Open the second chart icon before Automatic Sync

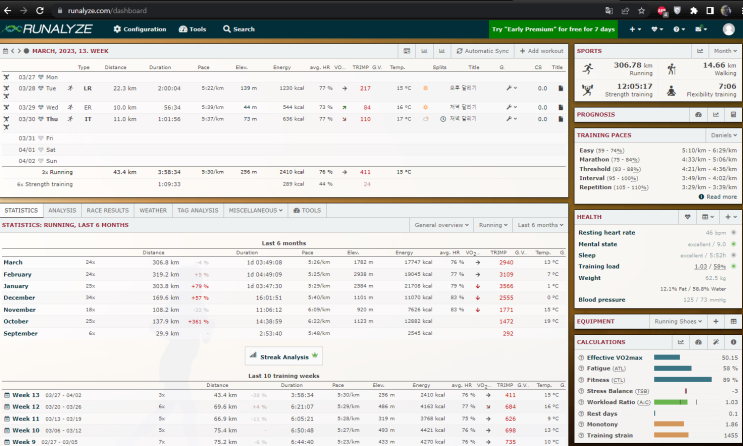(442, 51)
